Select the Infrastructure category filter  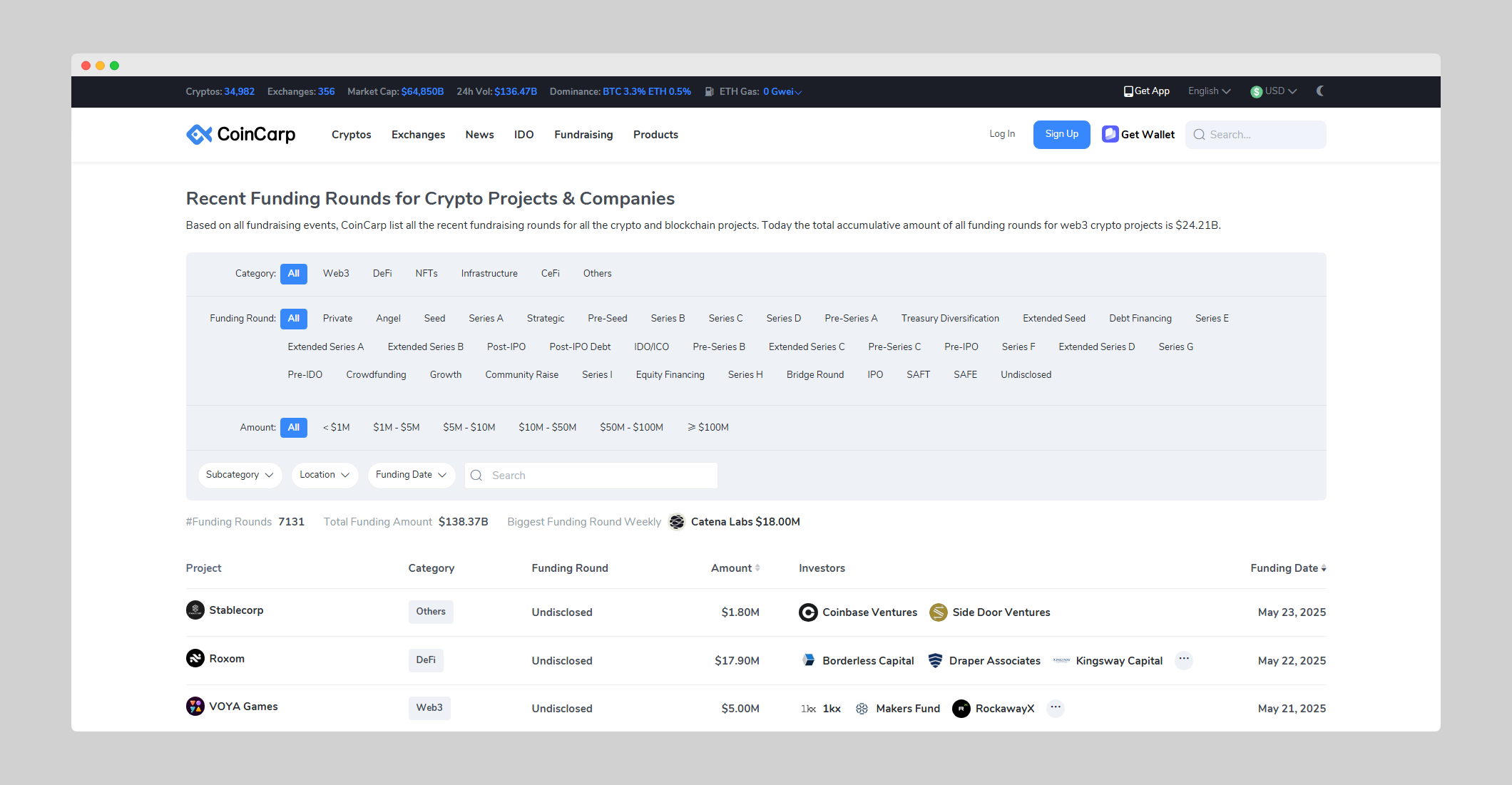[489, 274]
